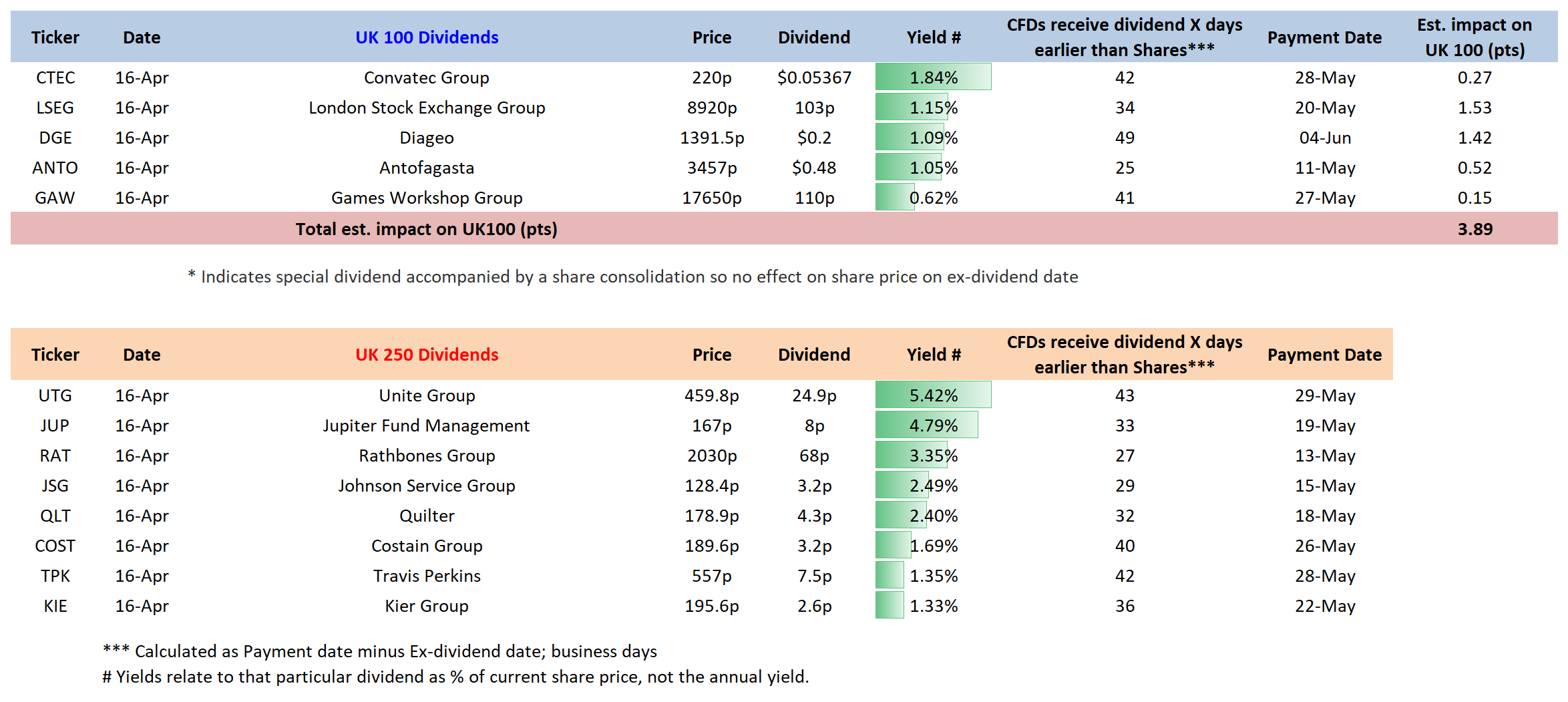Click the Johnson Service Group name cell
This screenshot has width=1568, height=702.
[427, 486]
